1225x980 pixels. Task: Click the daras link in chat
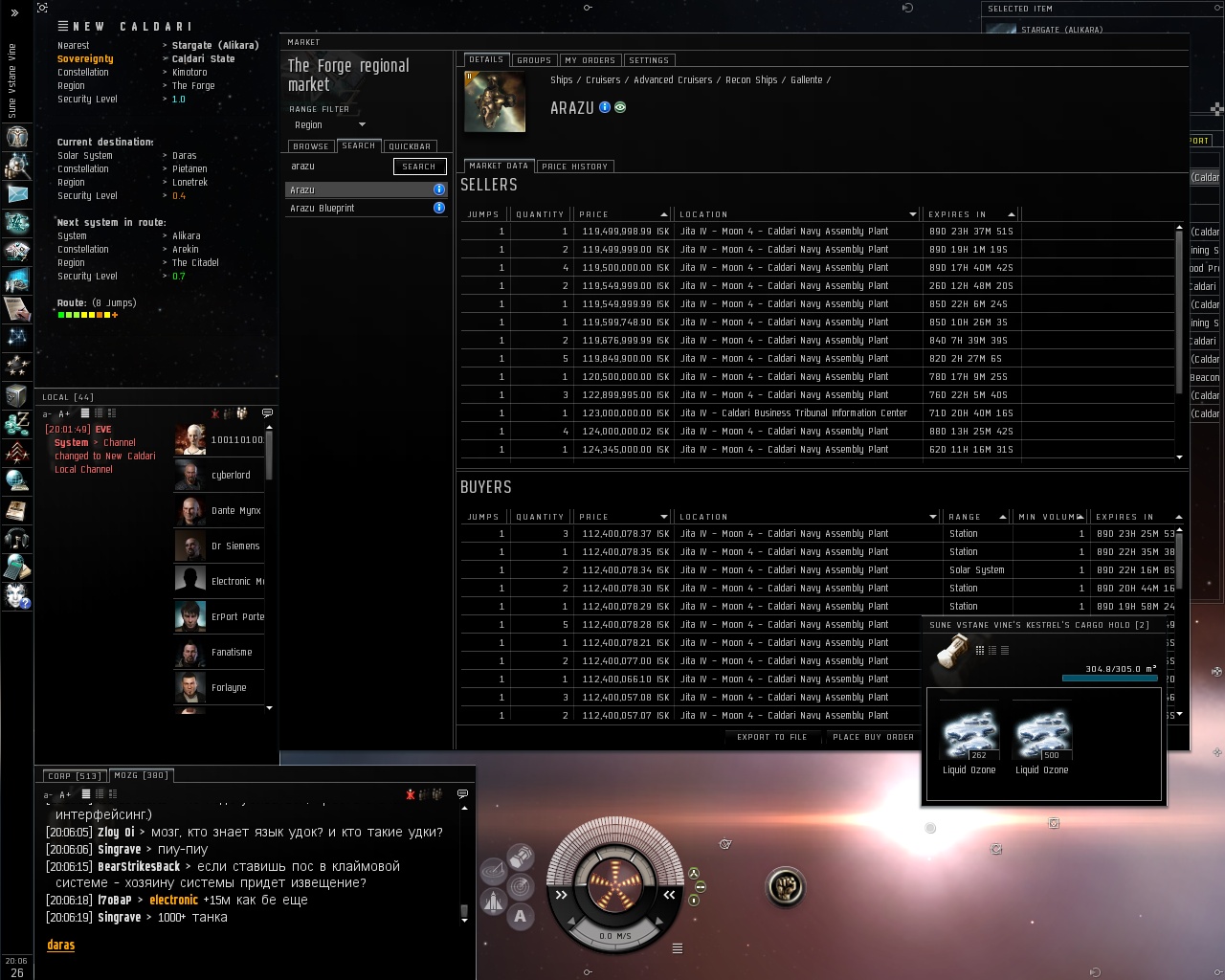[61, 946]
